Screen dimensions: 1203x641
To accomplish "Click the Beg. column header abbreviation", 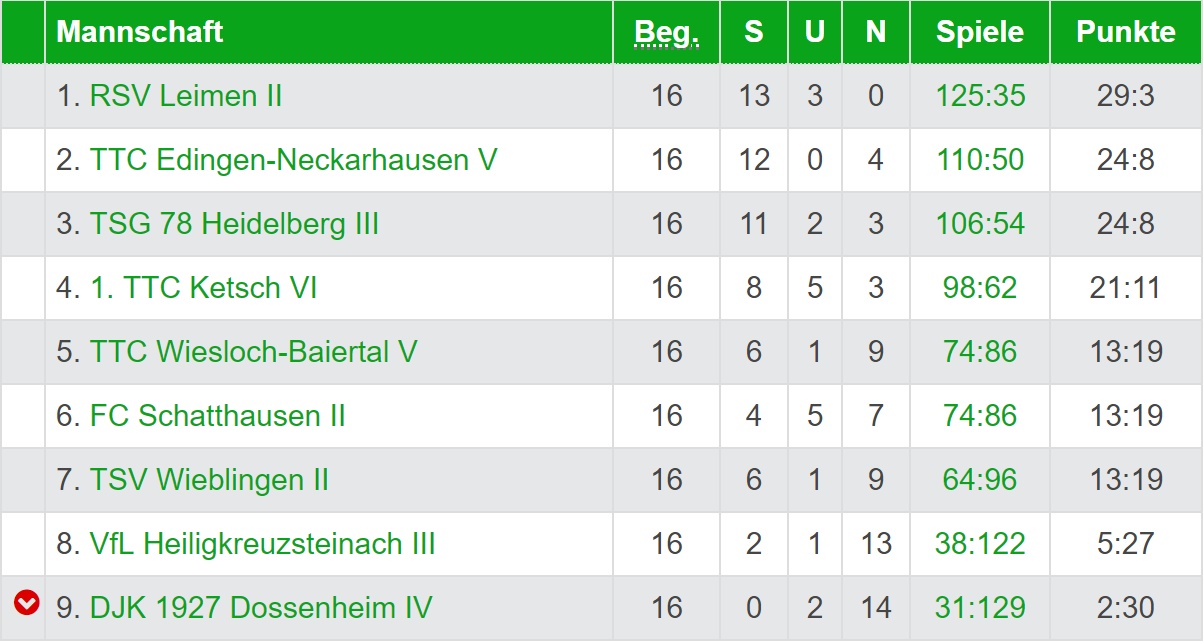I will (666, 33).
